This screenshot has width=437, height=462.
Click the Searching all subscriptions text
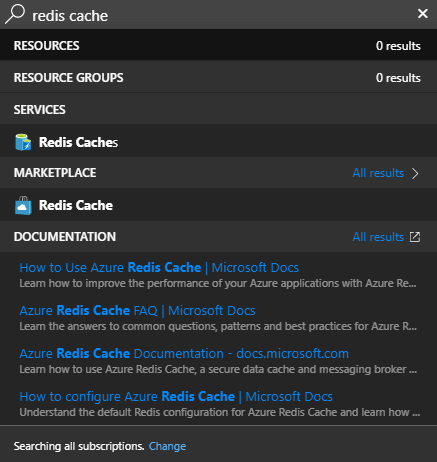79,446
